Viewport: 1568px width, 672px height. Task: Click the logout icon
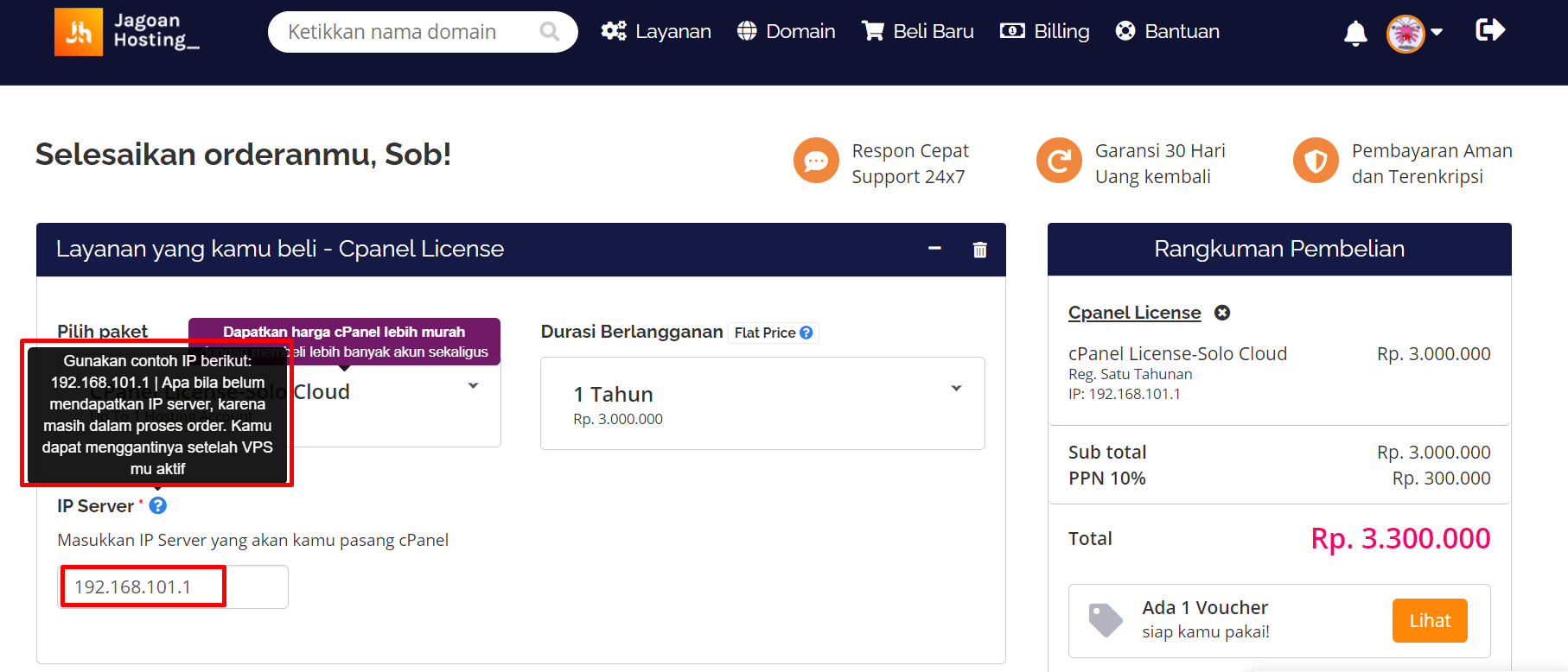click(x=1490, y=31)
